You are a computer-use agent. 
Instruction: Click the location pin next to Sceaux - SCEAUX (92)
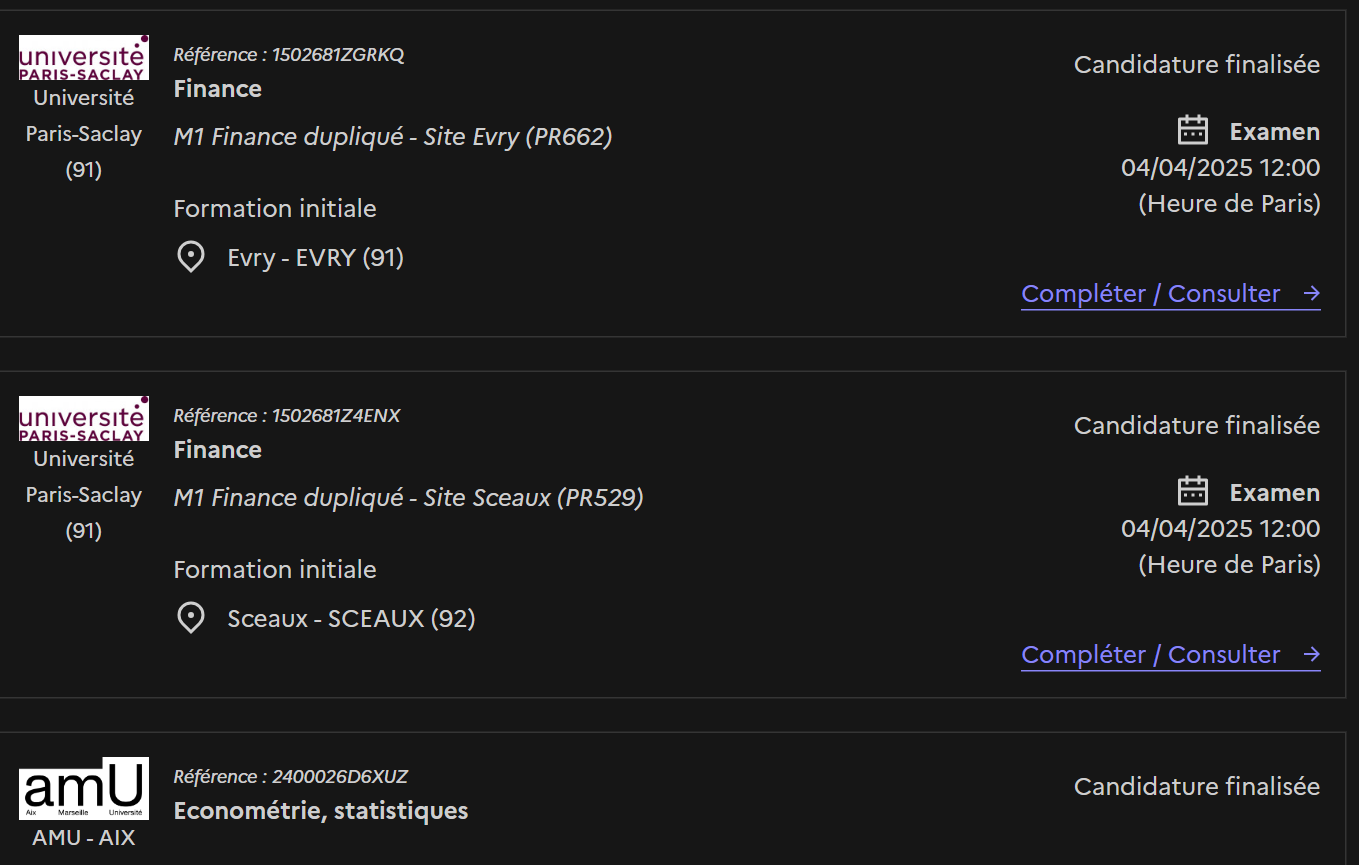click(191, 619)
